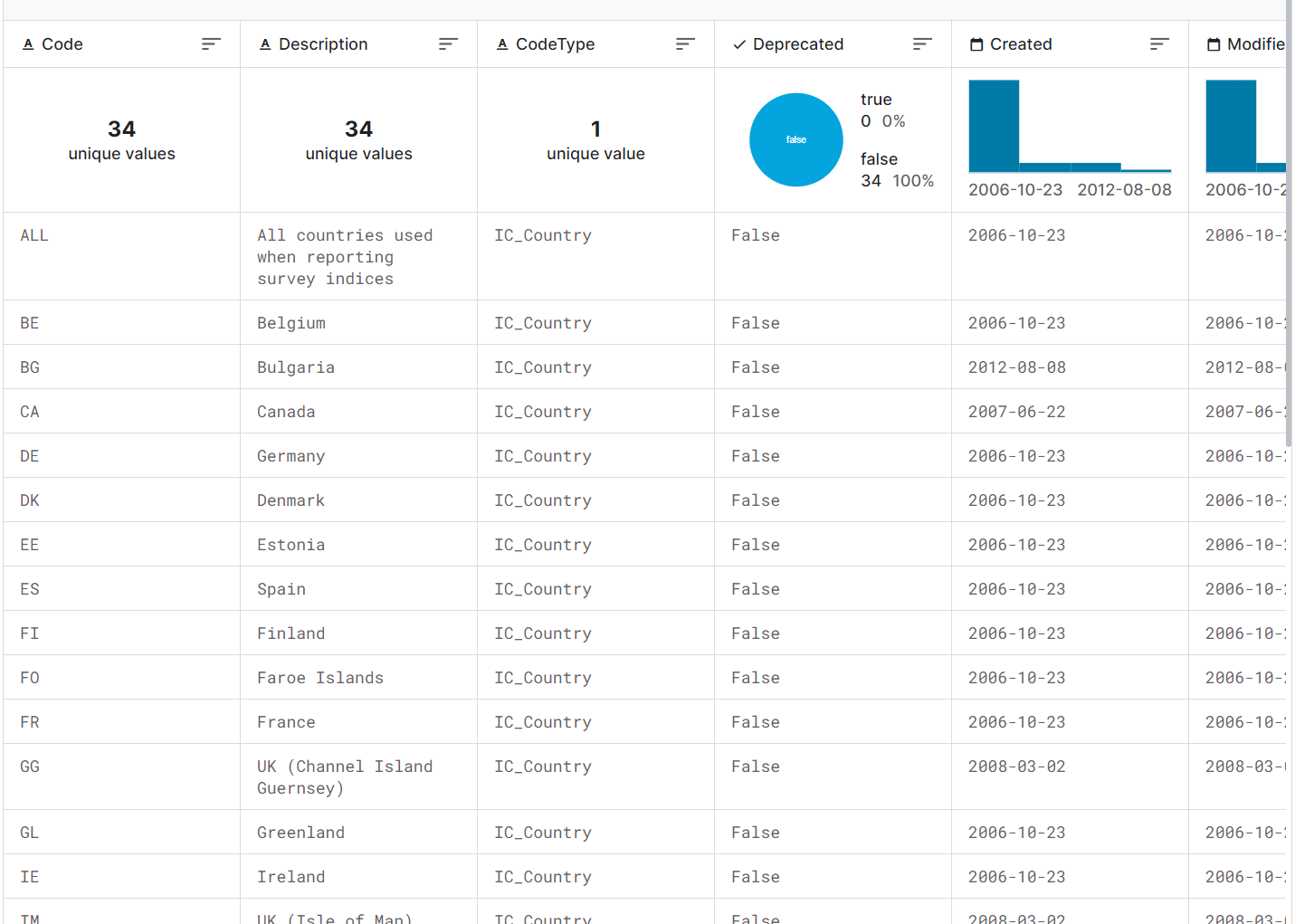Select the Canada description cell
Screen dimensions: 1295x924
tap(359, 412)
